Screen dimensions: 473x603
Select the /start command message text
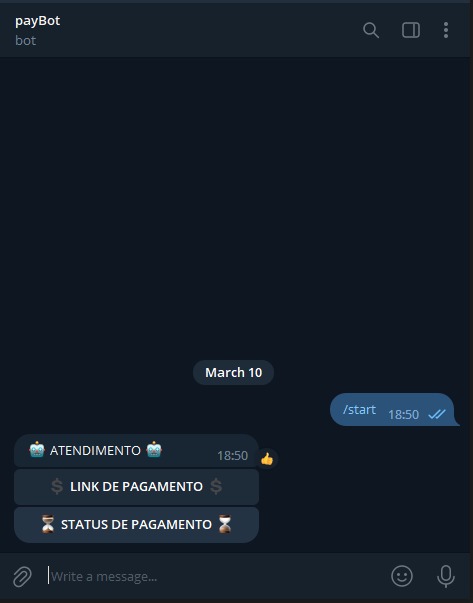click(x=359, y=410)
